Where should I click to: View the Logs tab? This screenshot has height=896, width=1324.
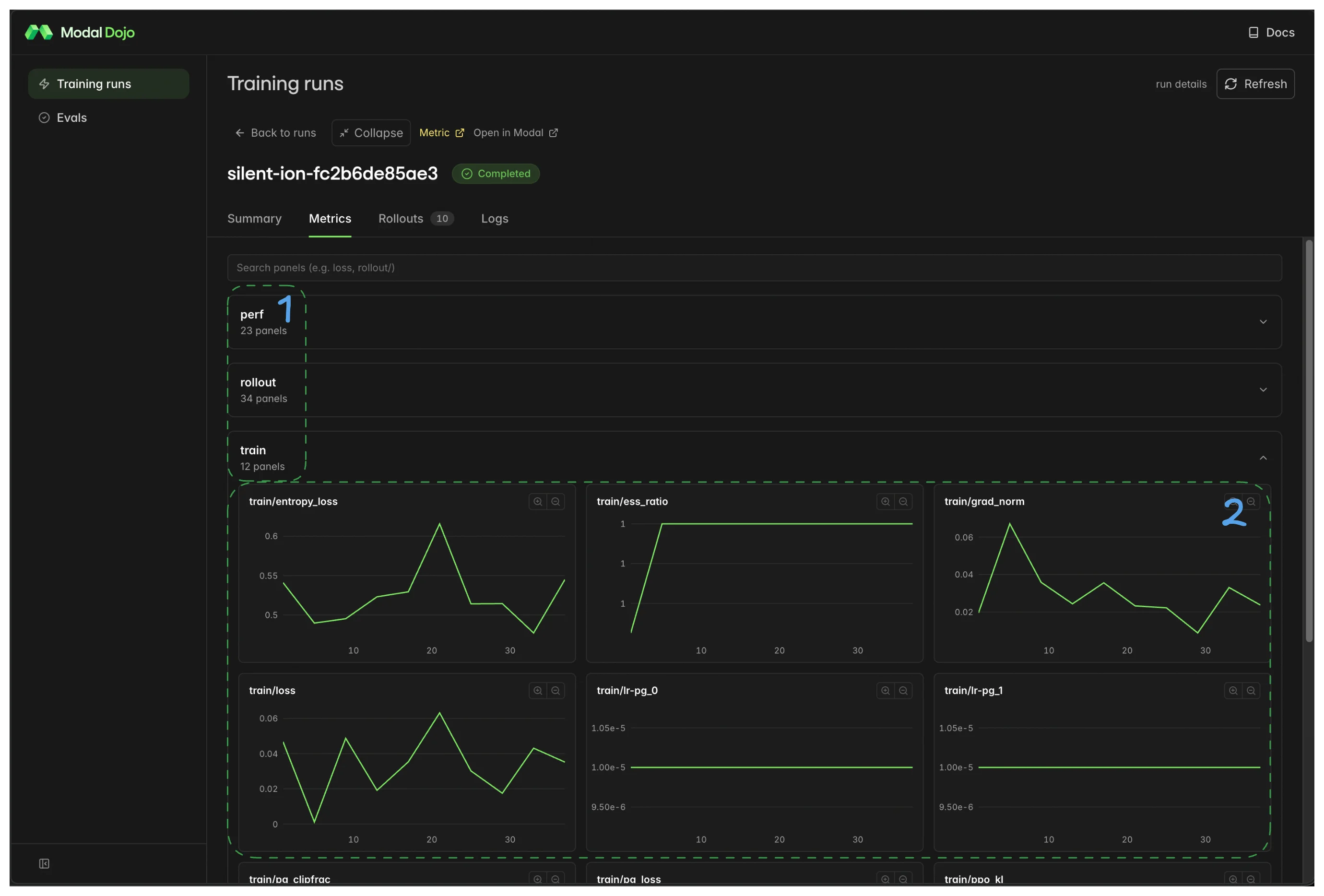[495, 219]
